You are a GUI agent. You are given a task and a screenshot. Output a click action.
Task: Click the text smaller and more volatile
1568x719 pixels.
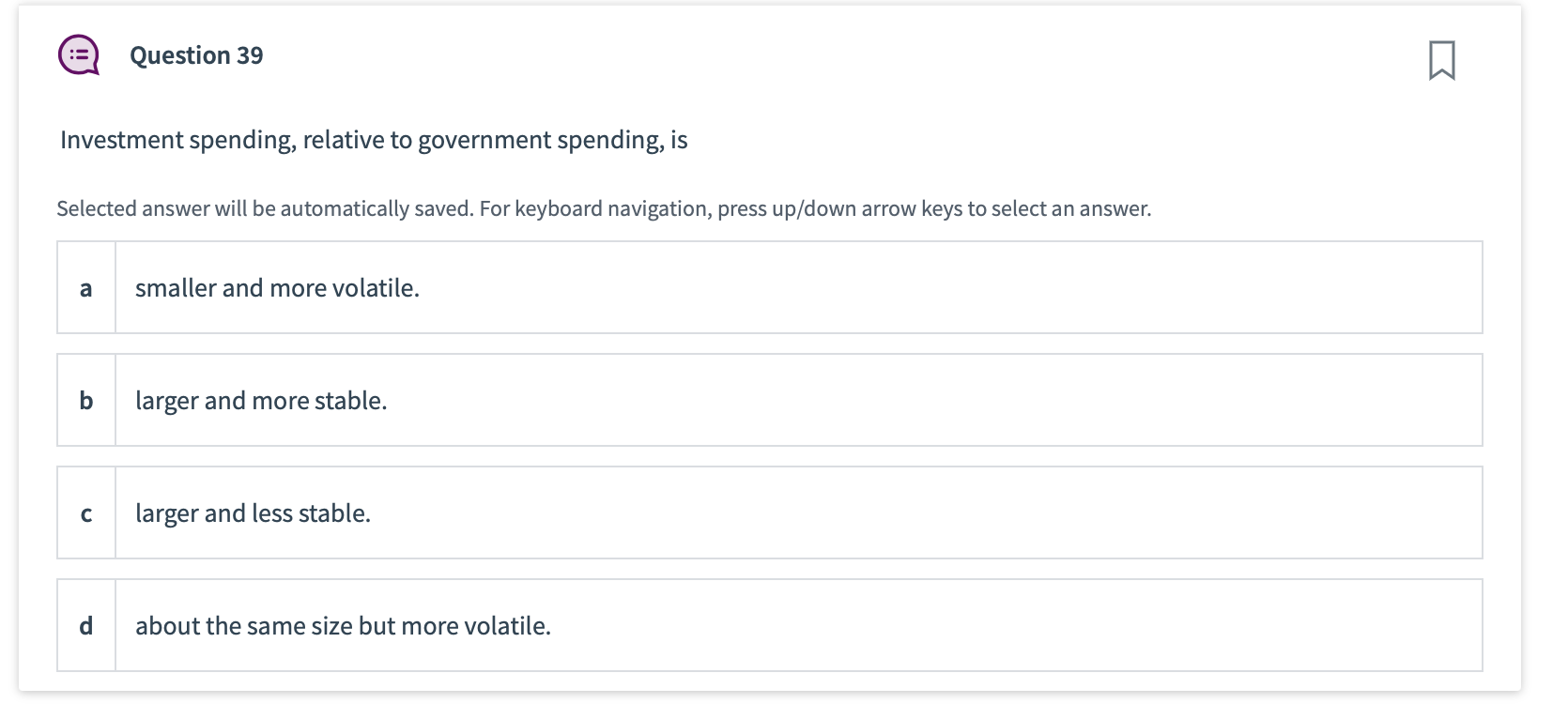tap(277, 287)
